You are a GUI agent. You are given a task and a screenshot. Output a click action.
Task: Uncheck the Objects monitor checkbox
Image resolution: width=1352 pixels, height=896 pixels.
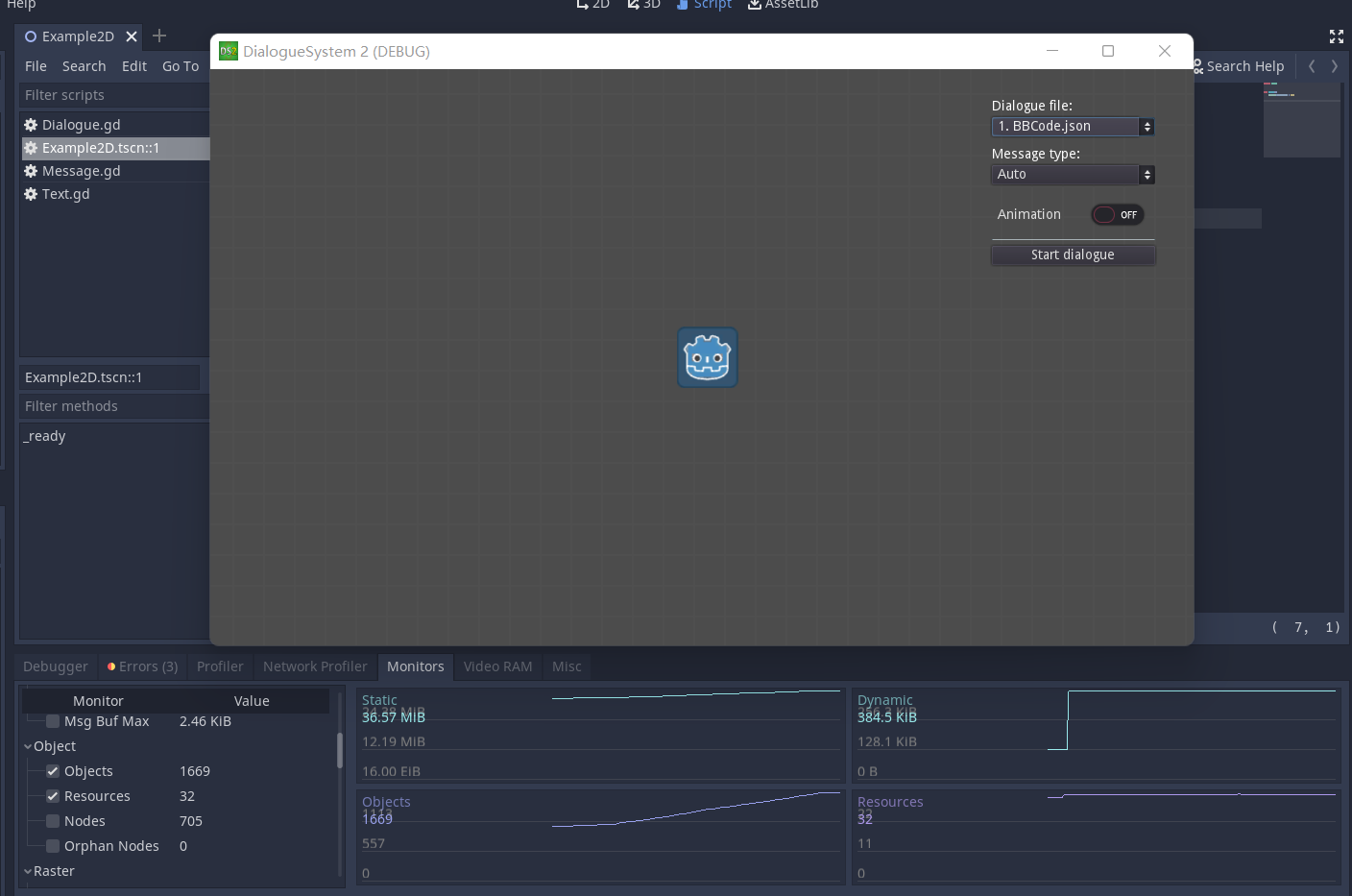(53, 771)
